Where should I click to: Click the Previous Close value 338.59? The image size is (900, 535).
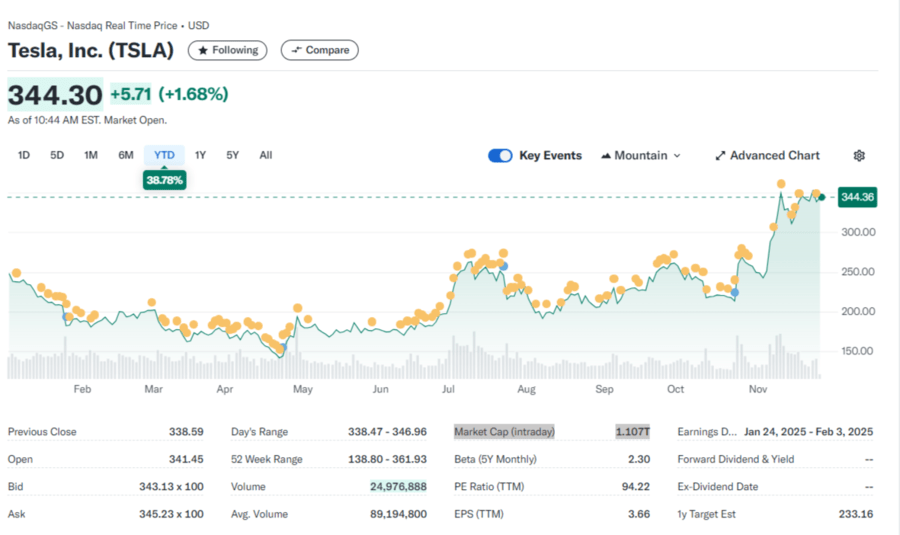[x=186, y=432]
